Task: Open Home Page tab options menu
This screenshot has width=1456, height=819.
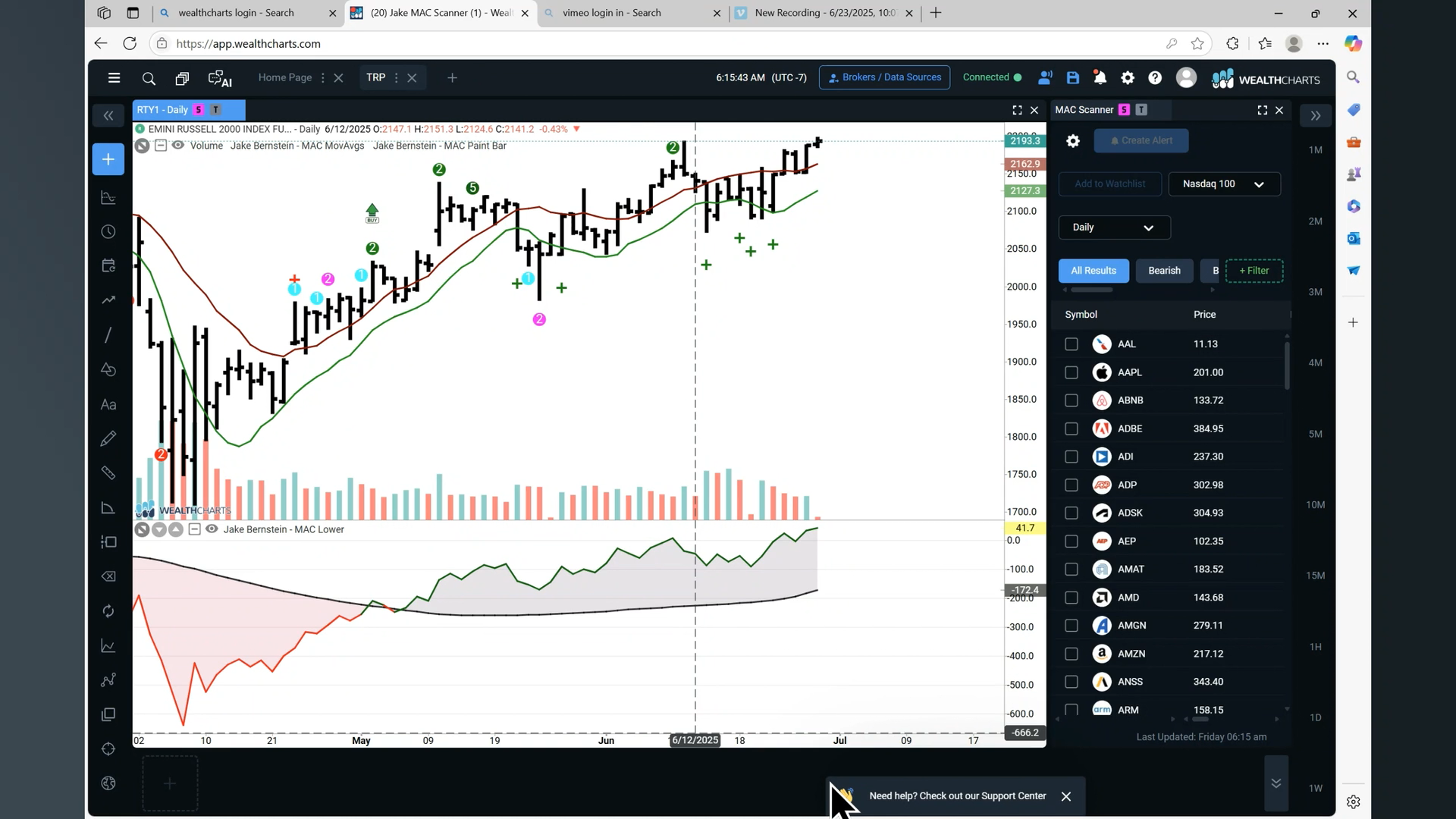Action: (x=323, y=78)
